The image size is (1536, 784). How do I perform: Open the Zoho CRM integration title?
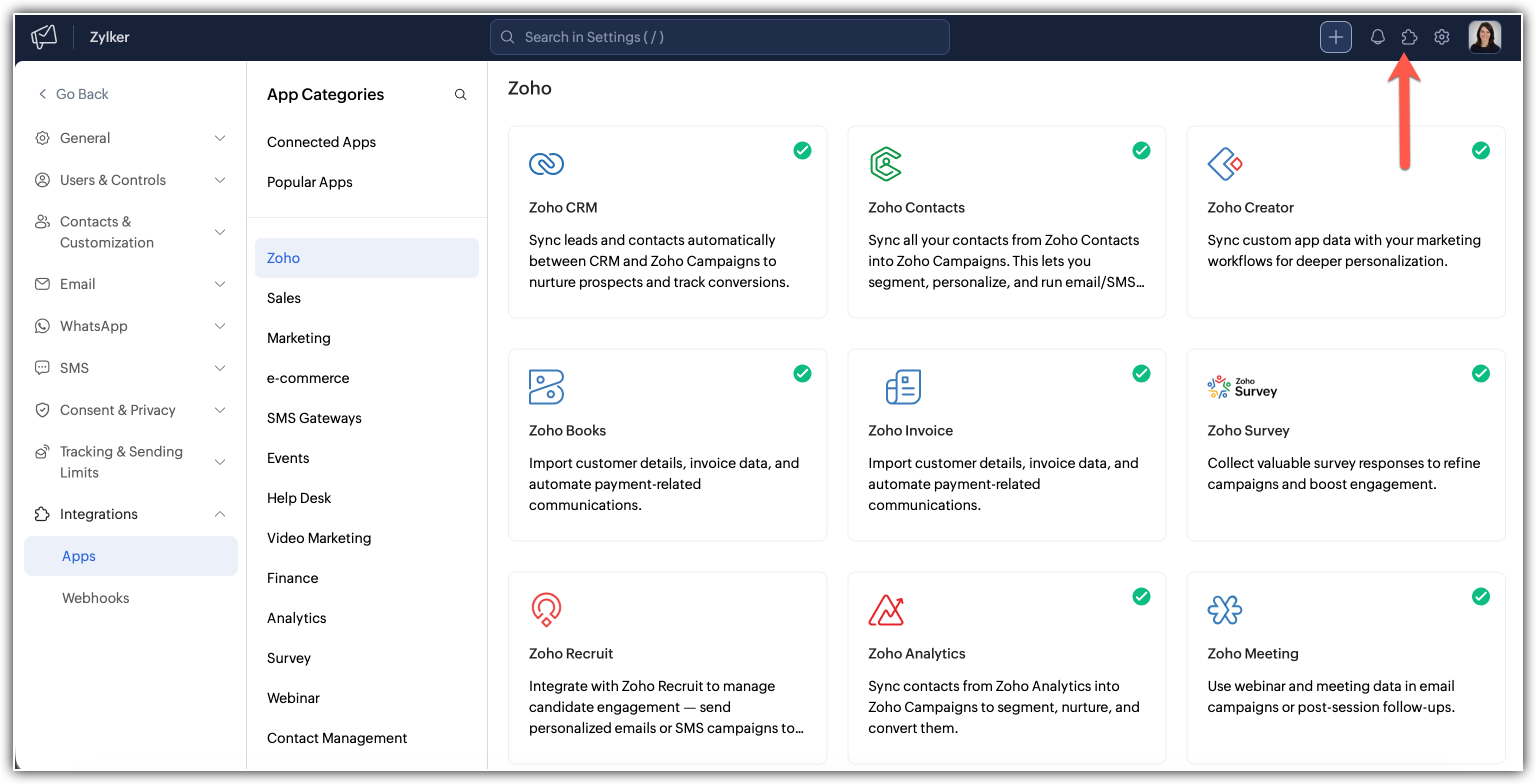[562, 207]
